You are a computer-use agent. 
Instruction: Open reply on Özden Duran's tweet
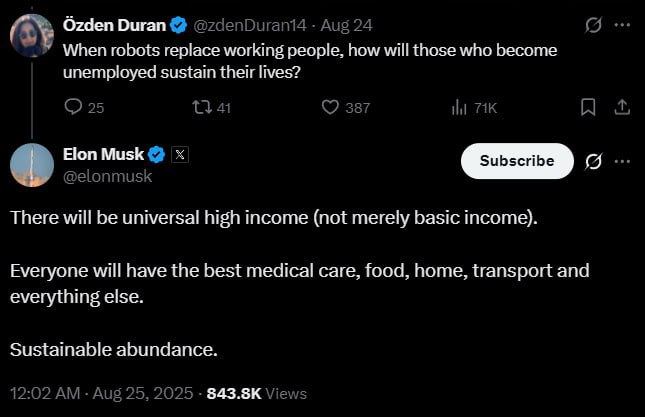click(73, 108)
